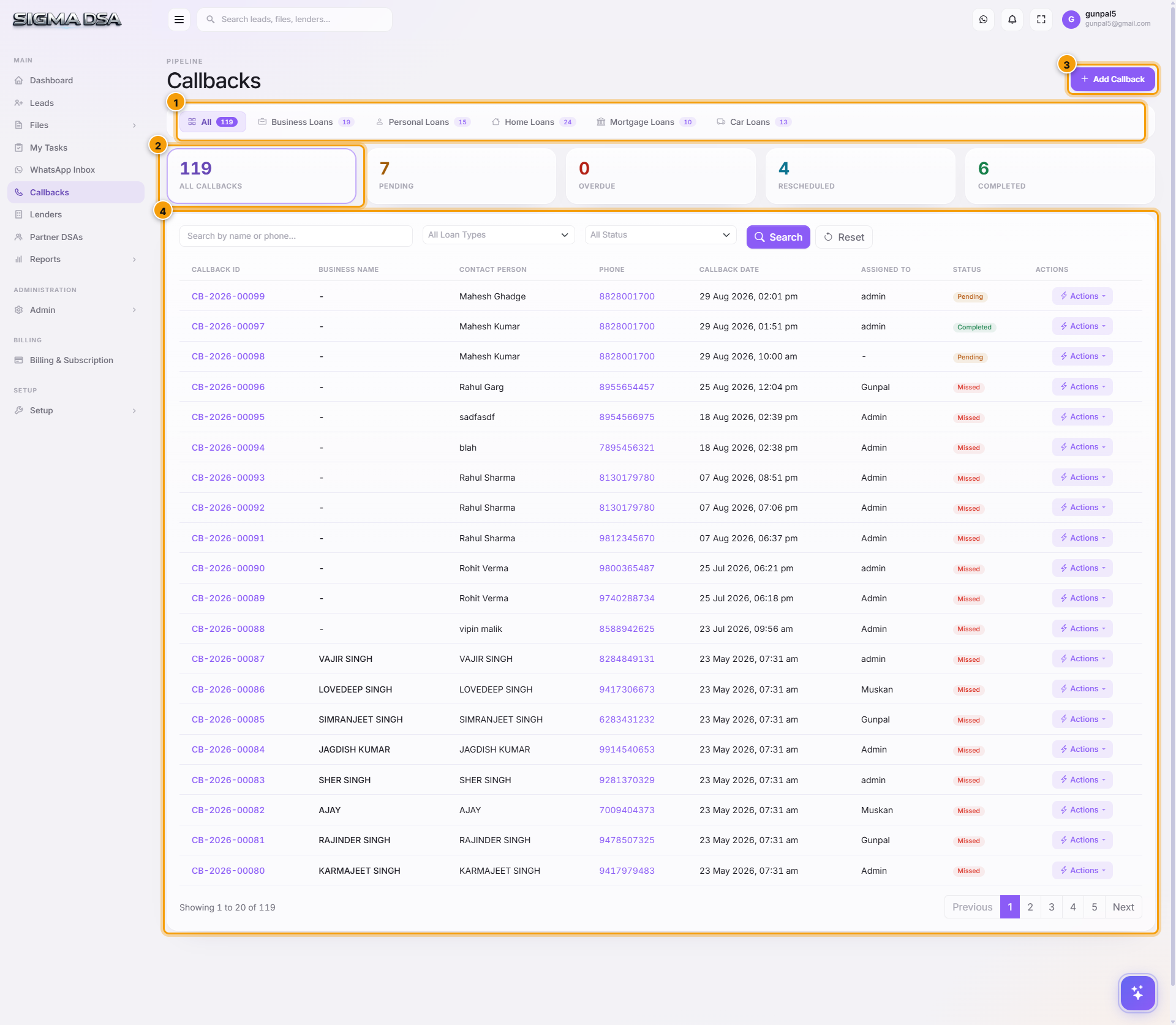Open callback CB-2026-00096 link
Image resolution: width=1176 pixels, height=1025 pixels.
[228, 387]
